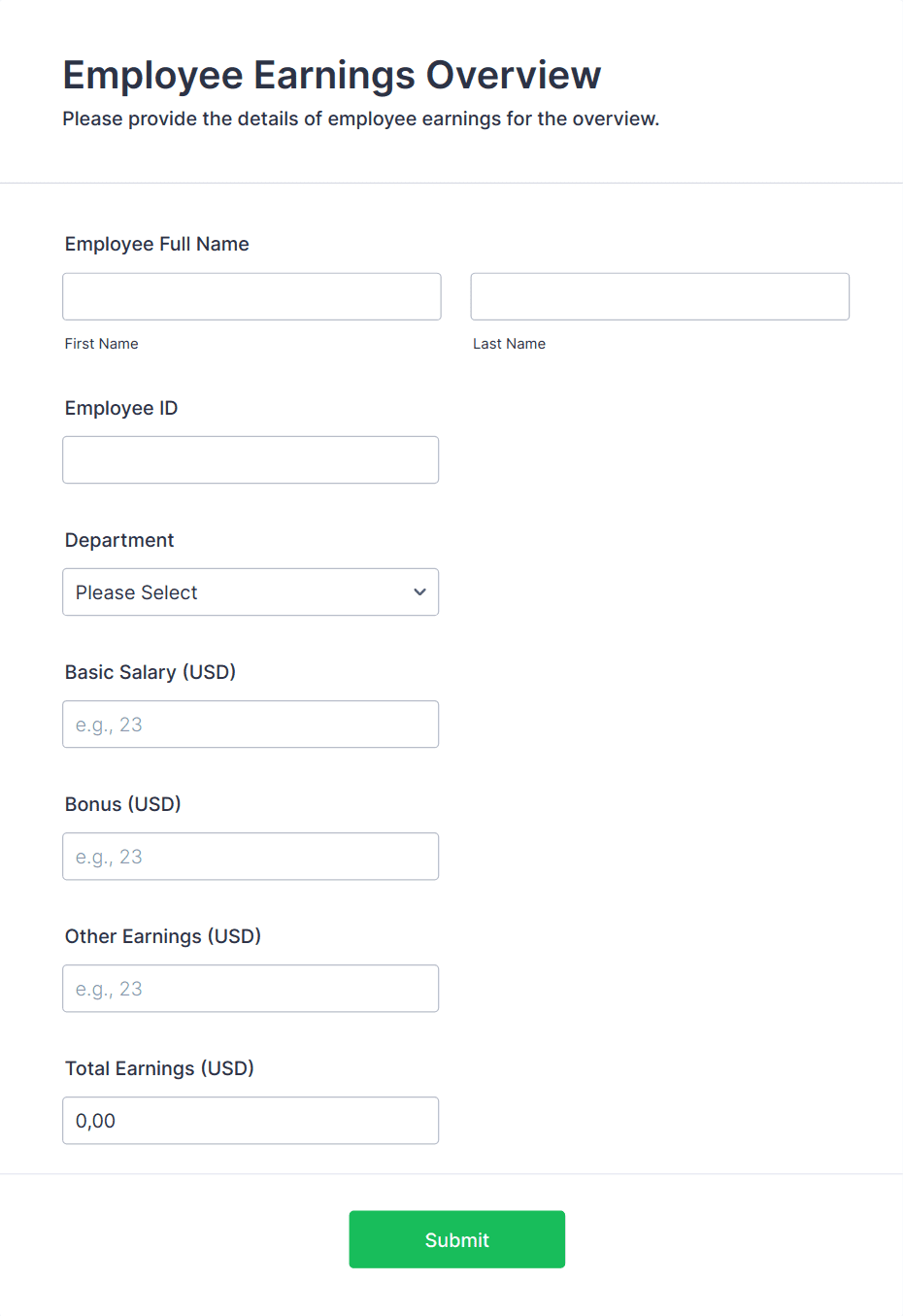Click the Last Name sublabel
Image resolution: width=903 pixels, height=1316 pixels.
point(509,343)
